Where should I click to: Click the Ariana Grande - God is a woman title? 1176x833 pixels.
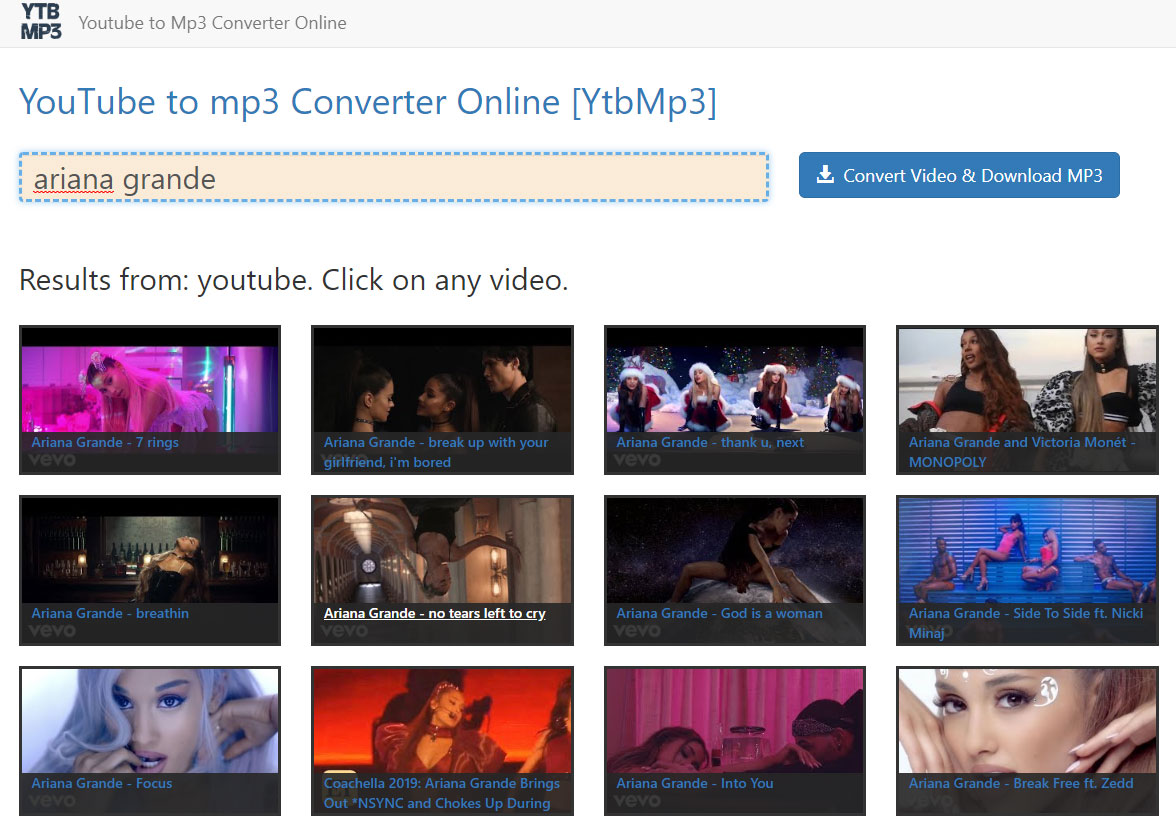pos(719,613)
